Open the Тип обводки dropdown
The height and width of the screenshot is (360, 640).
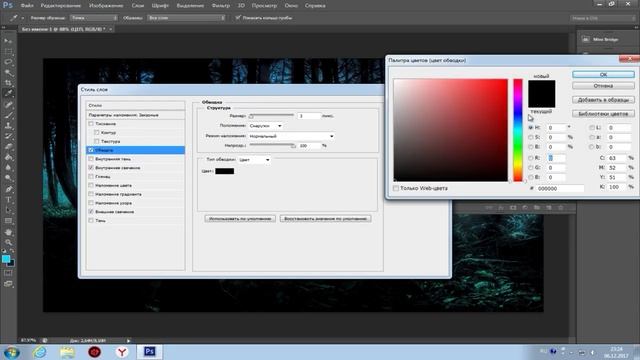pyautogui.click(x=254, y=160)
